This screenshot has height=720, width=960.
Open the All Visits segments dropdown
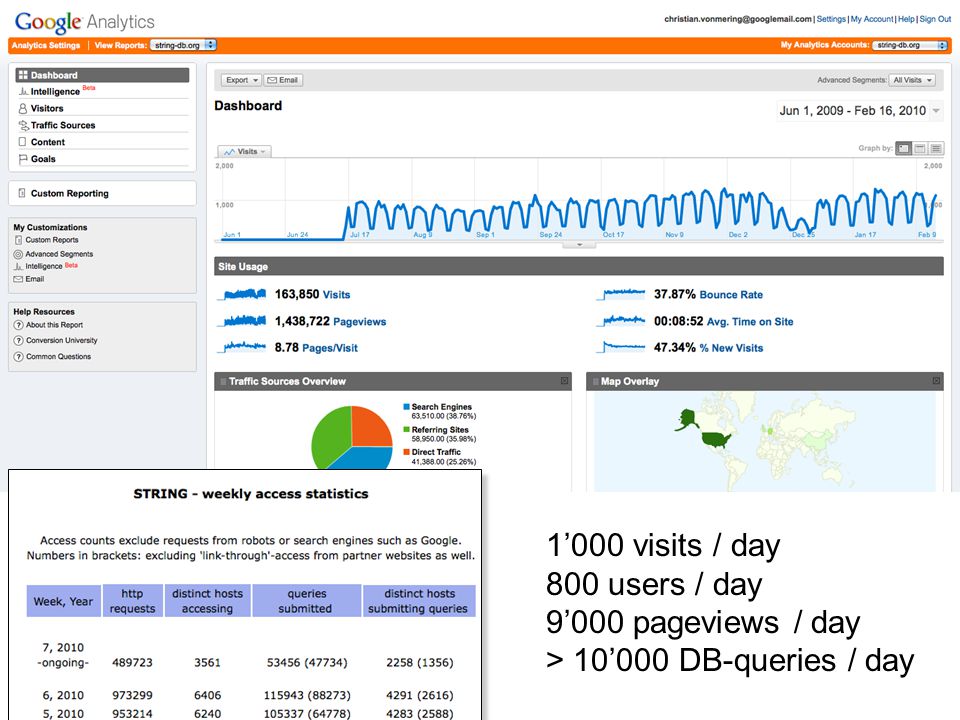(x=912, y=80)
